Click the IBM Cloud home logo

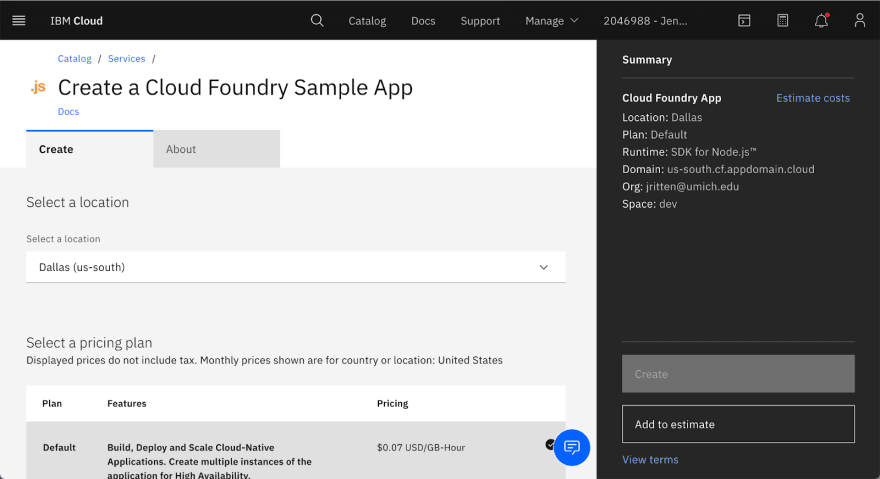pyautogui.click(x=76, y=21)
